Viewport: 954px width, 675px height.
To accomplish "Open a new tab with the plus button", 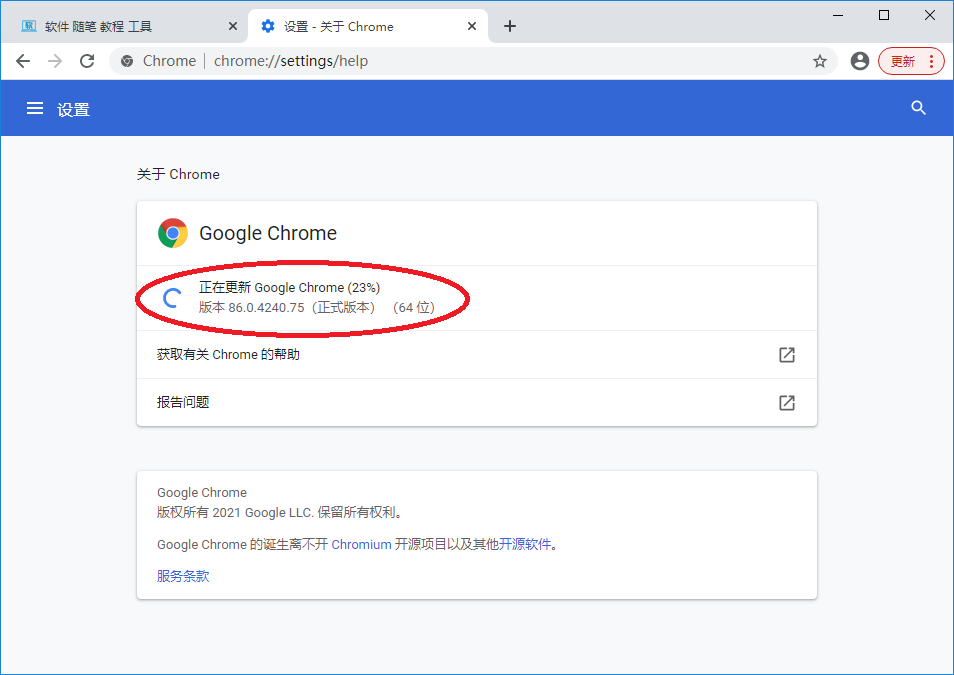I will pos(510,26).
